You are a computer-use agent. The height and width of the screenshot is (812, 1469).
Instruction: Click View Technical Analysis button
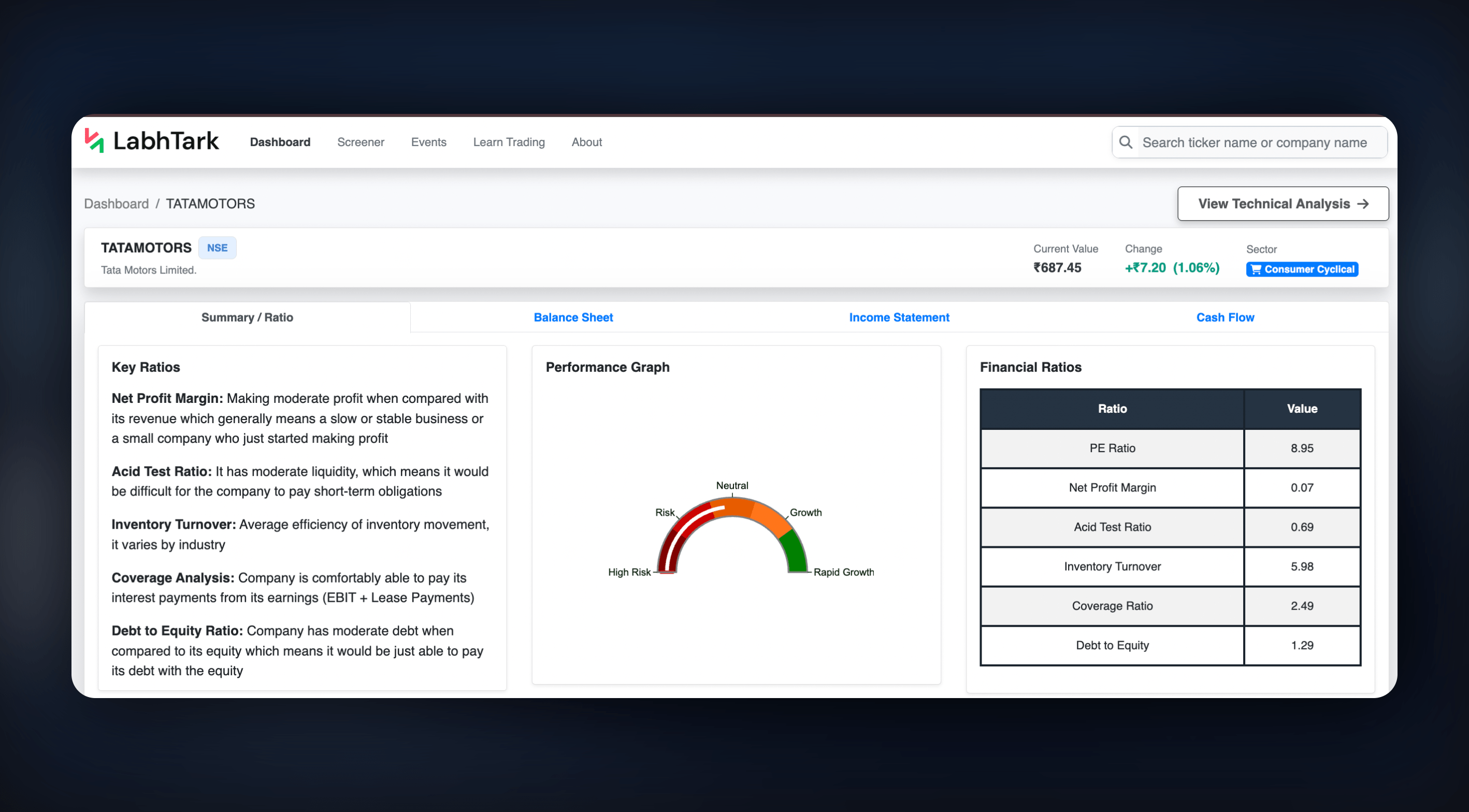pos(1283,204)
